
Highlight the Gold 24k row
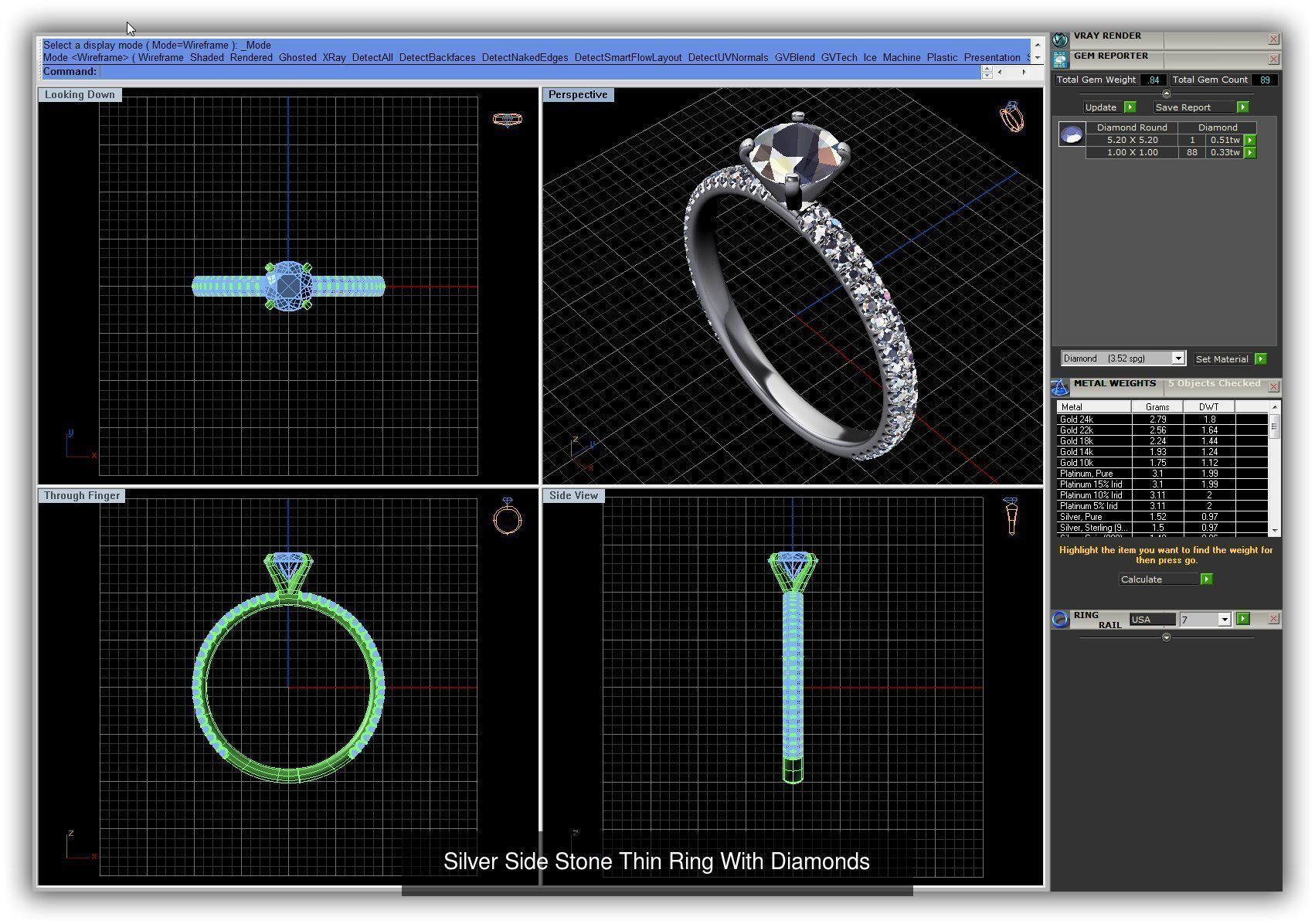(x=1163, y=420)
